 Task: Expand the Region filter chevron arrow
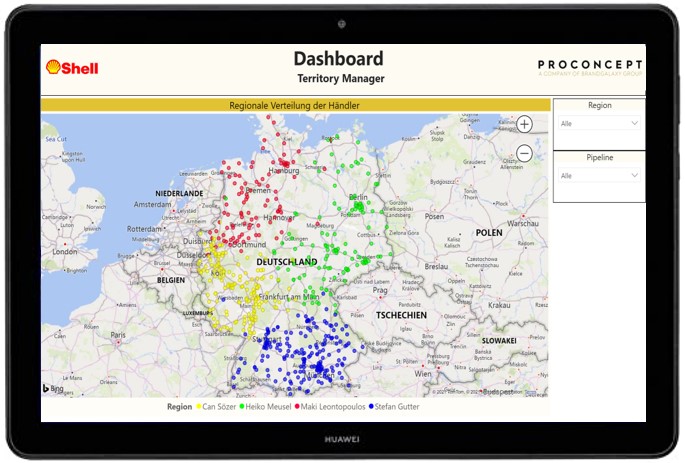[x=634, y=123]
